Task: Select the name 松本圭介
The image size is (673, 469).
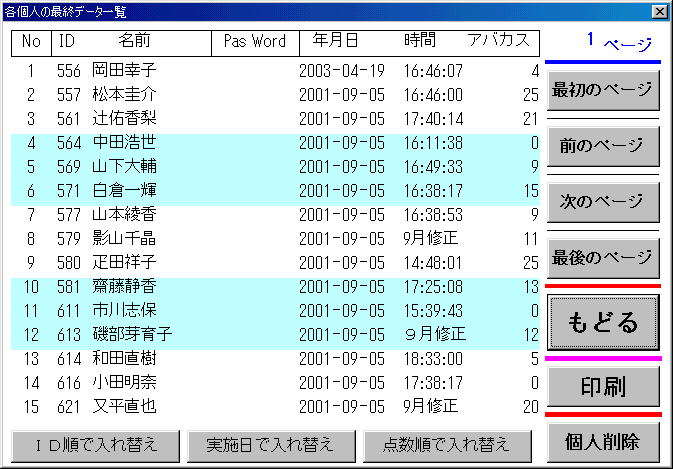Action: (x=124, y=95)
